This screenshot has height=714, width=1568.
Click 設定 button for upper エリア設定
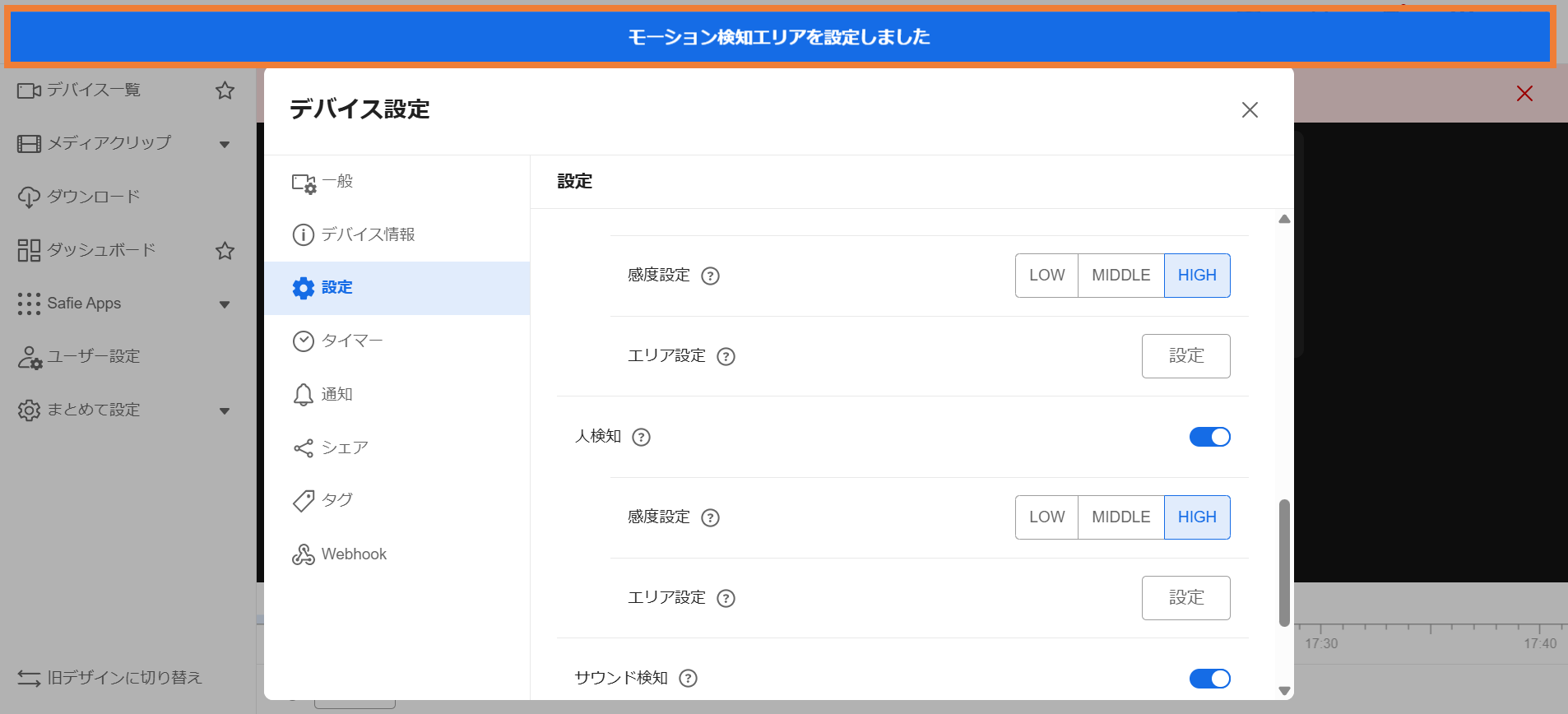click(1185, 356)
